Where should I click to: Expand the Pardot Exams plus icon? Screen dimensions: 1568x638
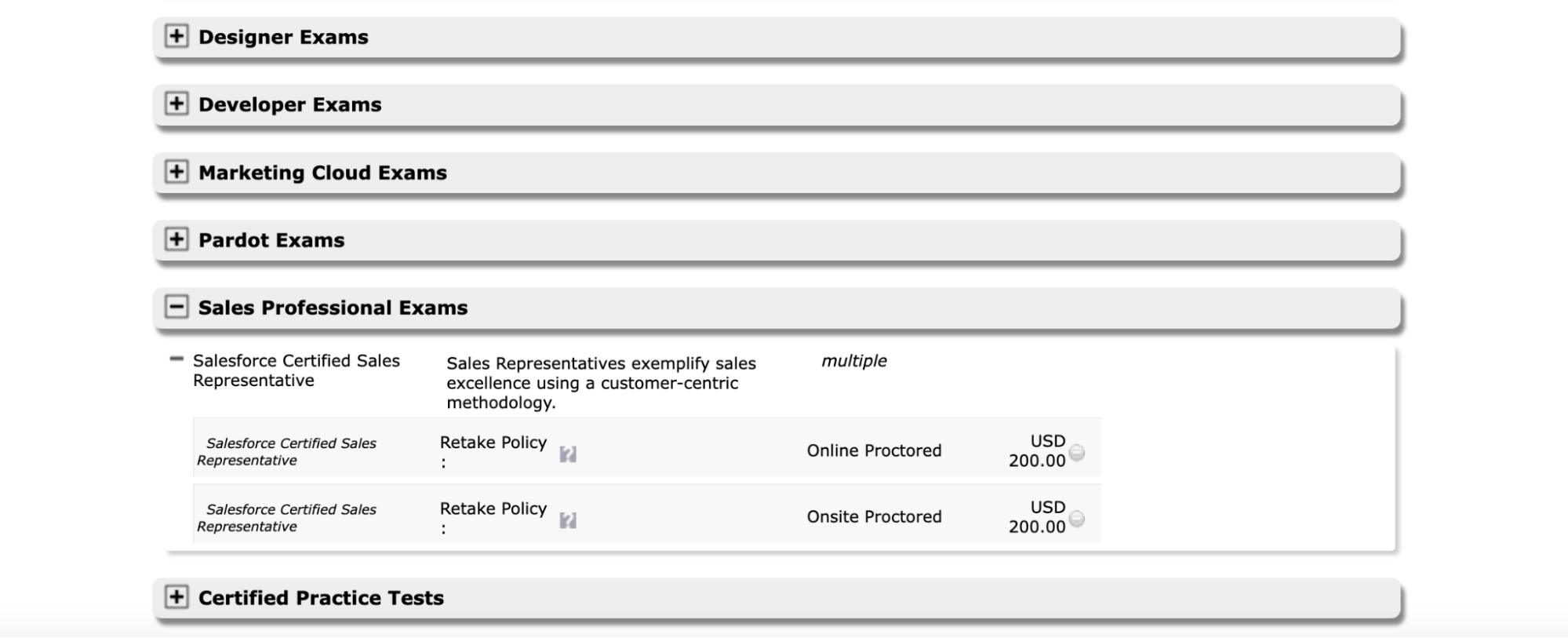tap(176, 239)
